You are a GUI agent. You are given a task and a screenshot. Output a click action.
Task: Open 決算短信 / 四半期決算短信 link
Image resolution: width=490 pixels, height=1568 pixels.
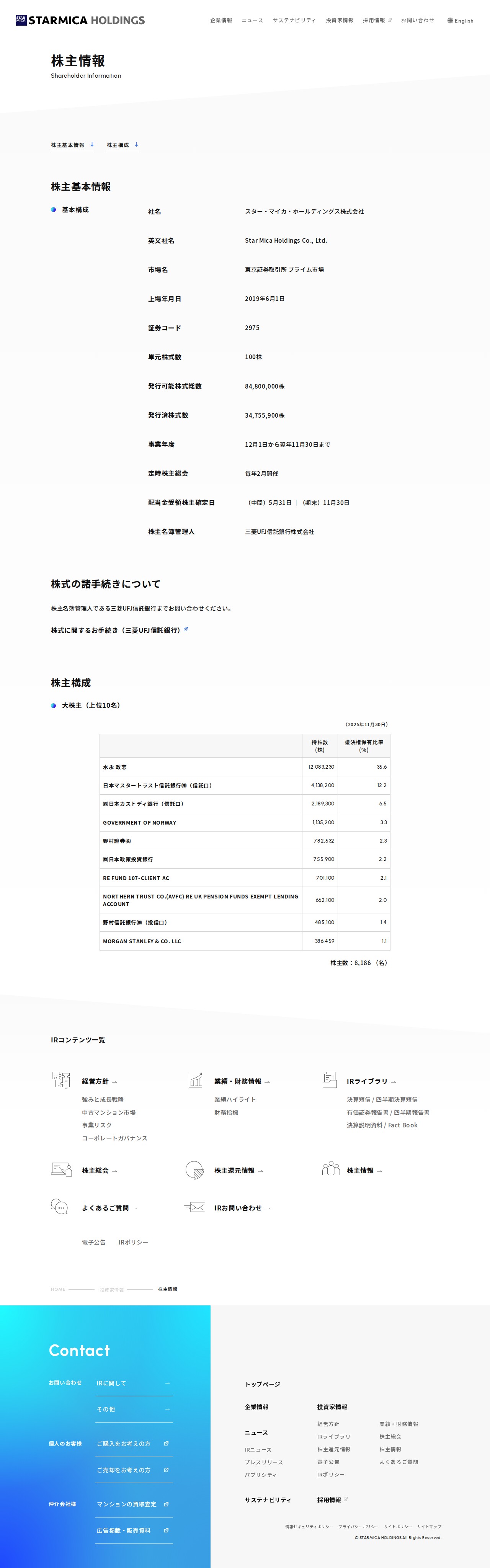point(382,1099)
